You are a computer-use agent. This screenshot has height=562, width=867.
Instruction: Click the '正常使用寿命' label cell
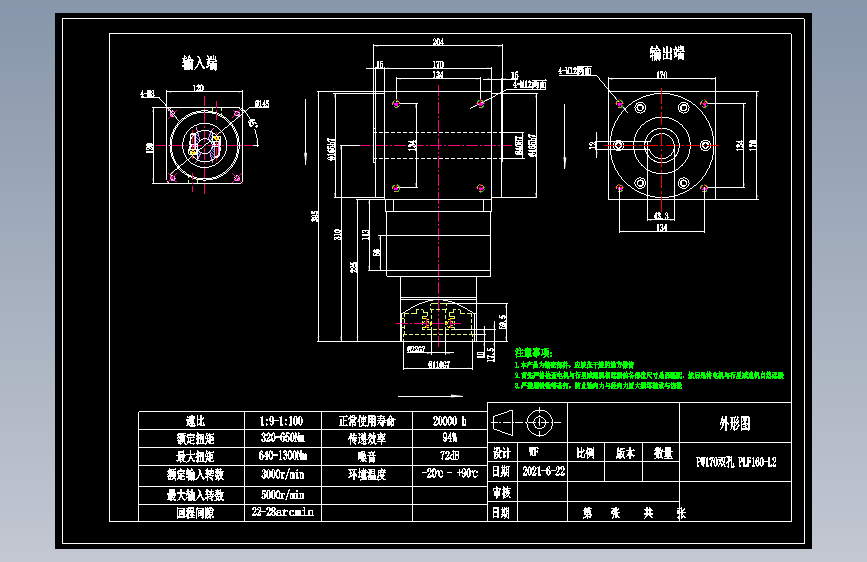pyautogui.click(x=367, y=421)
